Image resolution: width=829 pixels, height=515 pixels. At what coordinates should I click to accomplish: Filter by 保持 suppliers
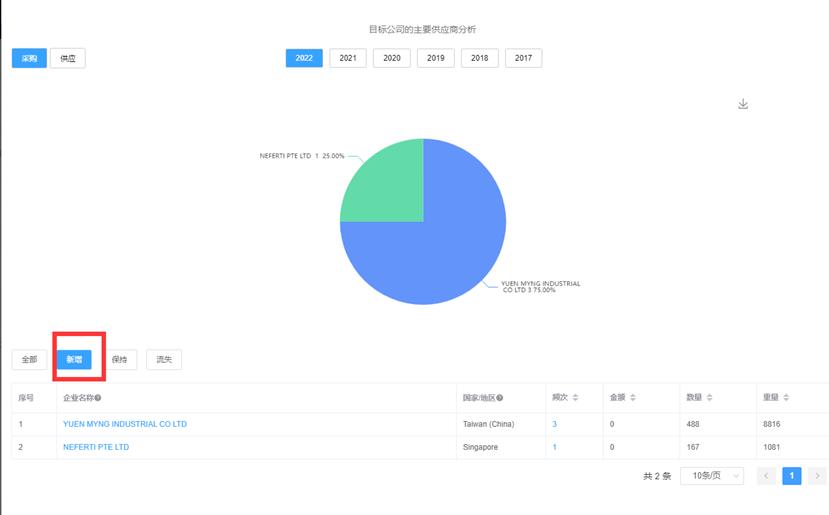[x=119, y=360]
